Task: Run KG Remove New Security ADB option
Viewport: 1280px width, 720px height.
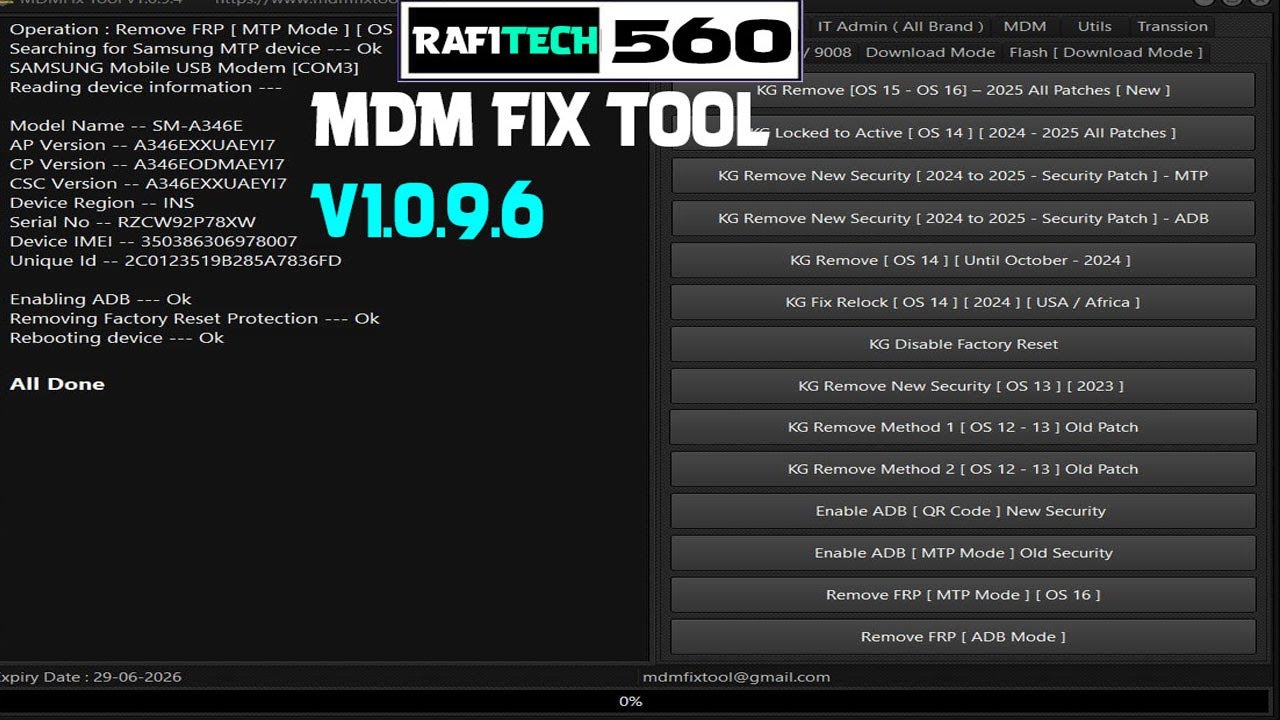Action: 963,218
